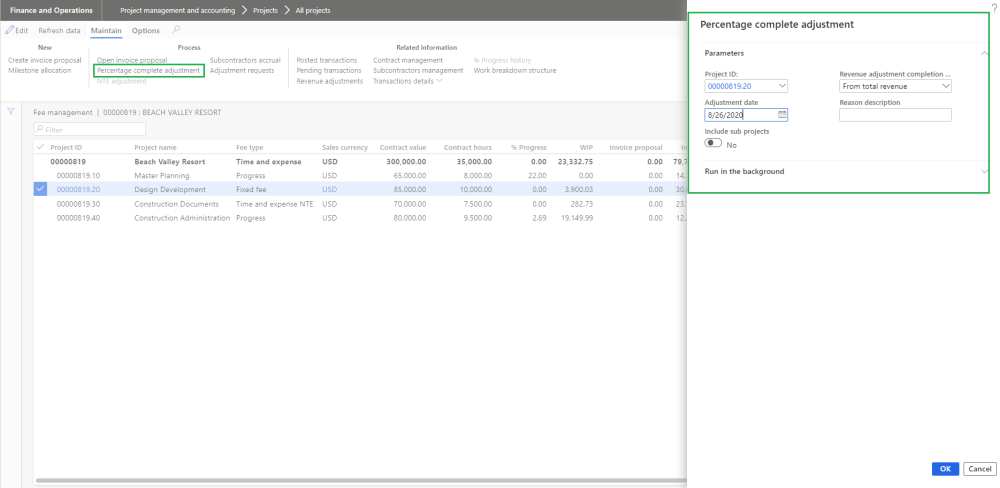Viewport: 1000px width, 488px height.
Task: Toggle Include sub projects switch
Action: tap(713, 144)
